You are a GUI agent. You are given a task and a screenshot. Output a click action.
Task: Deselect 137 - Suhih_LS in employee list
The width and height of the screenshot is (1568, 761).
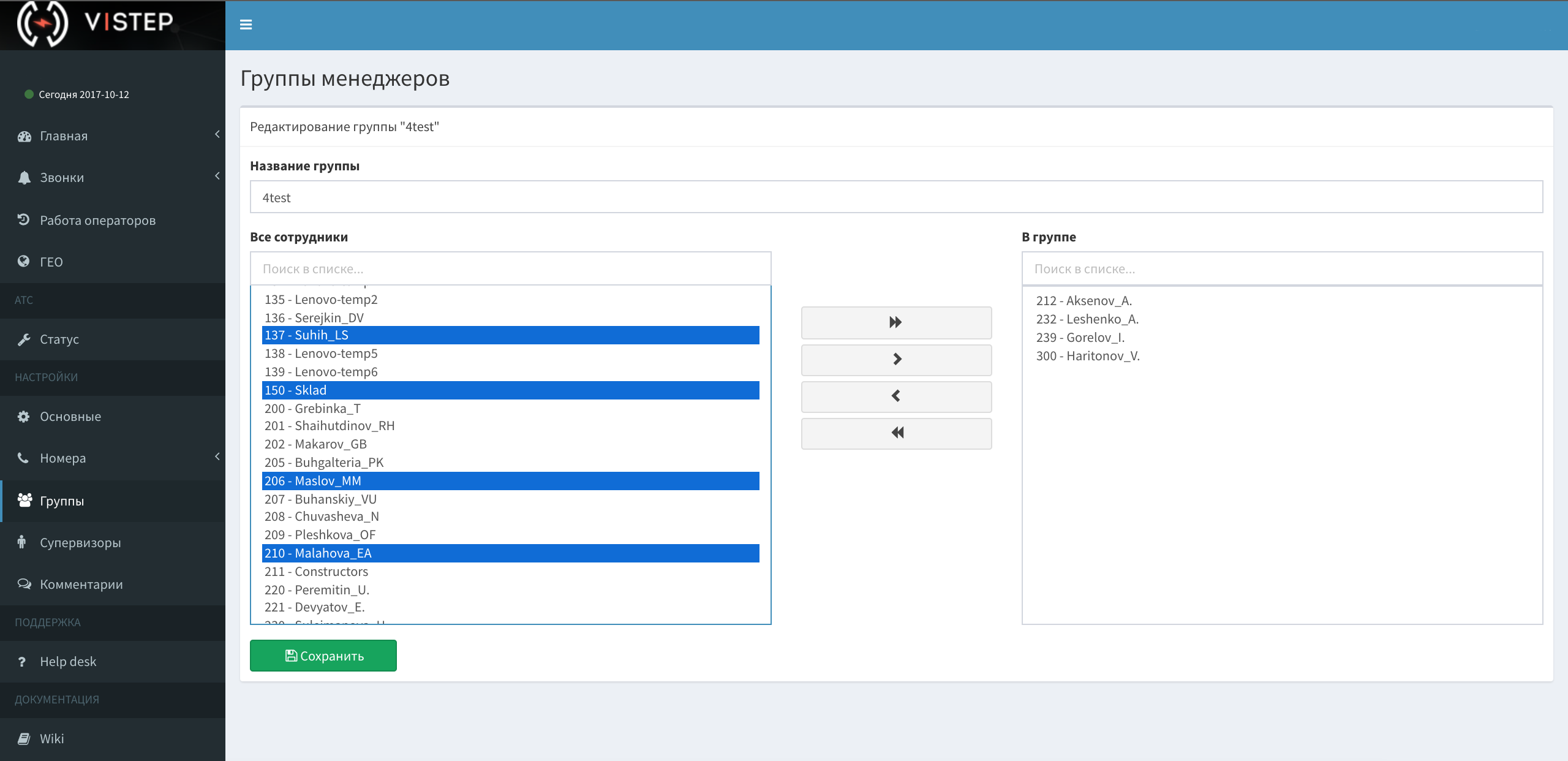pos(510,335)
